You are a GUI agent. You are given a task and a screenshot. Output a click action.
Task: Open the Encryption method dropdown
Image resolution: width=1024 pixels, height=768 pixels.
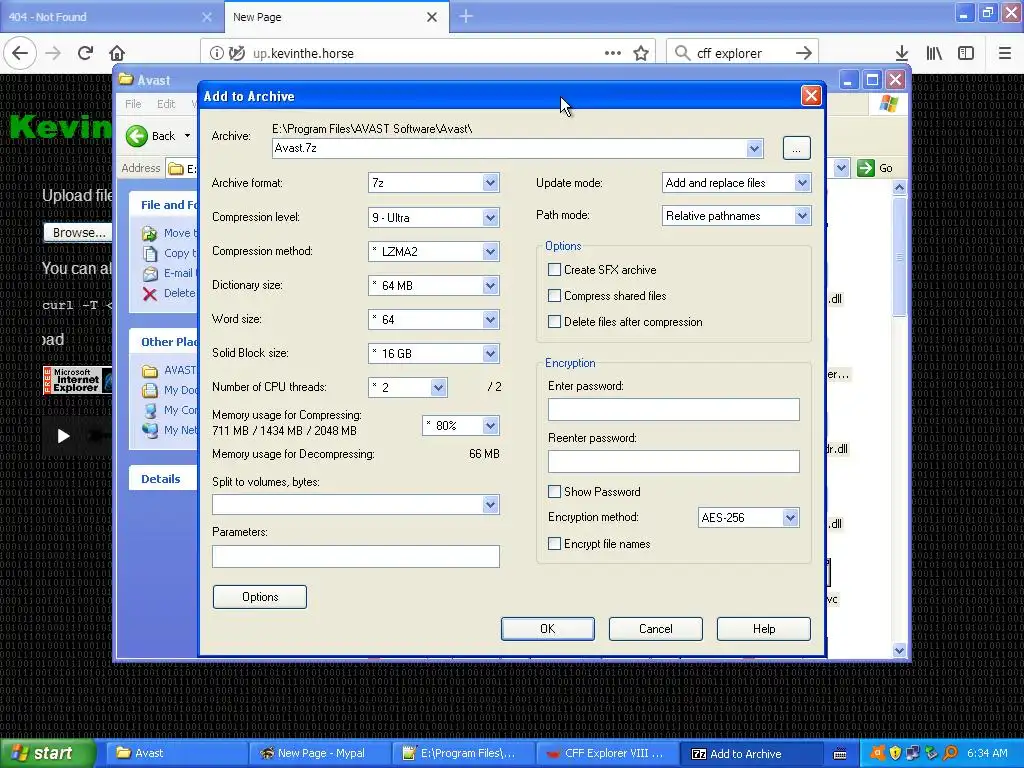(x=790, y=517)
